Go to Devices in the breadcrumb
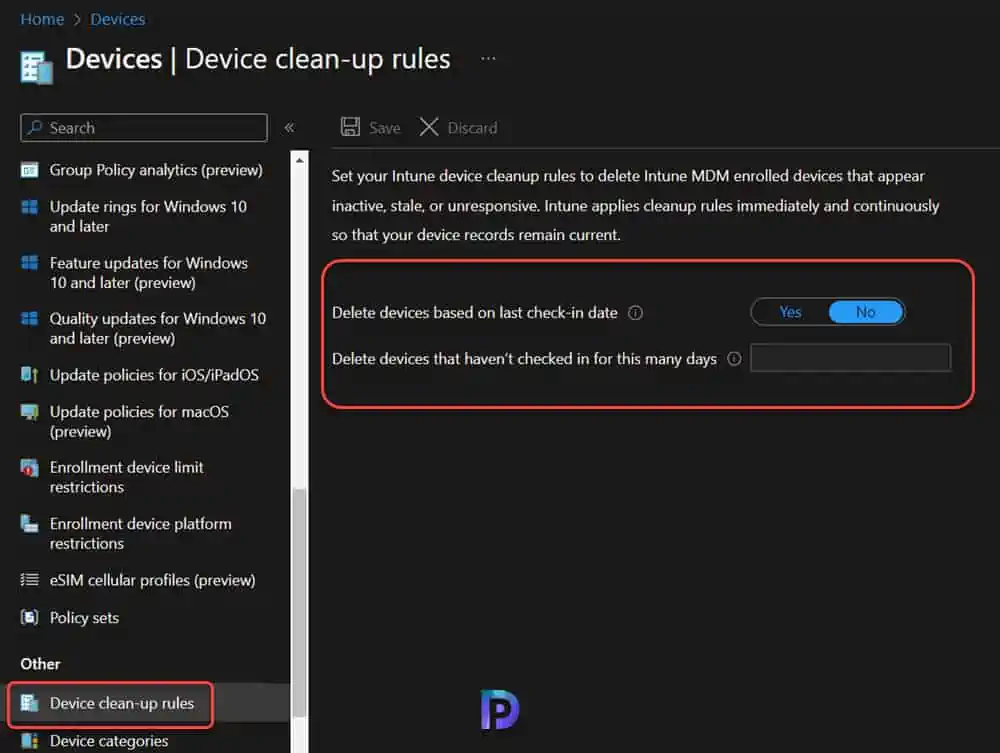This screenshot has width=1000, height=753. pyautogui.click(x=118, y=20)
